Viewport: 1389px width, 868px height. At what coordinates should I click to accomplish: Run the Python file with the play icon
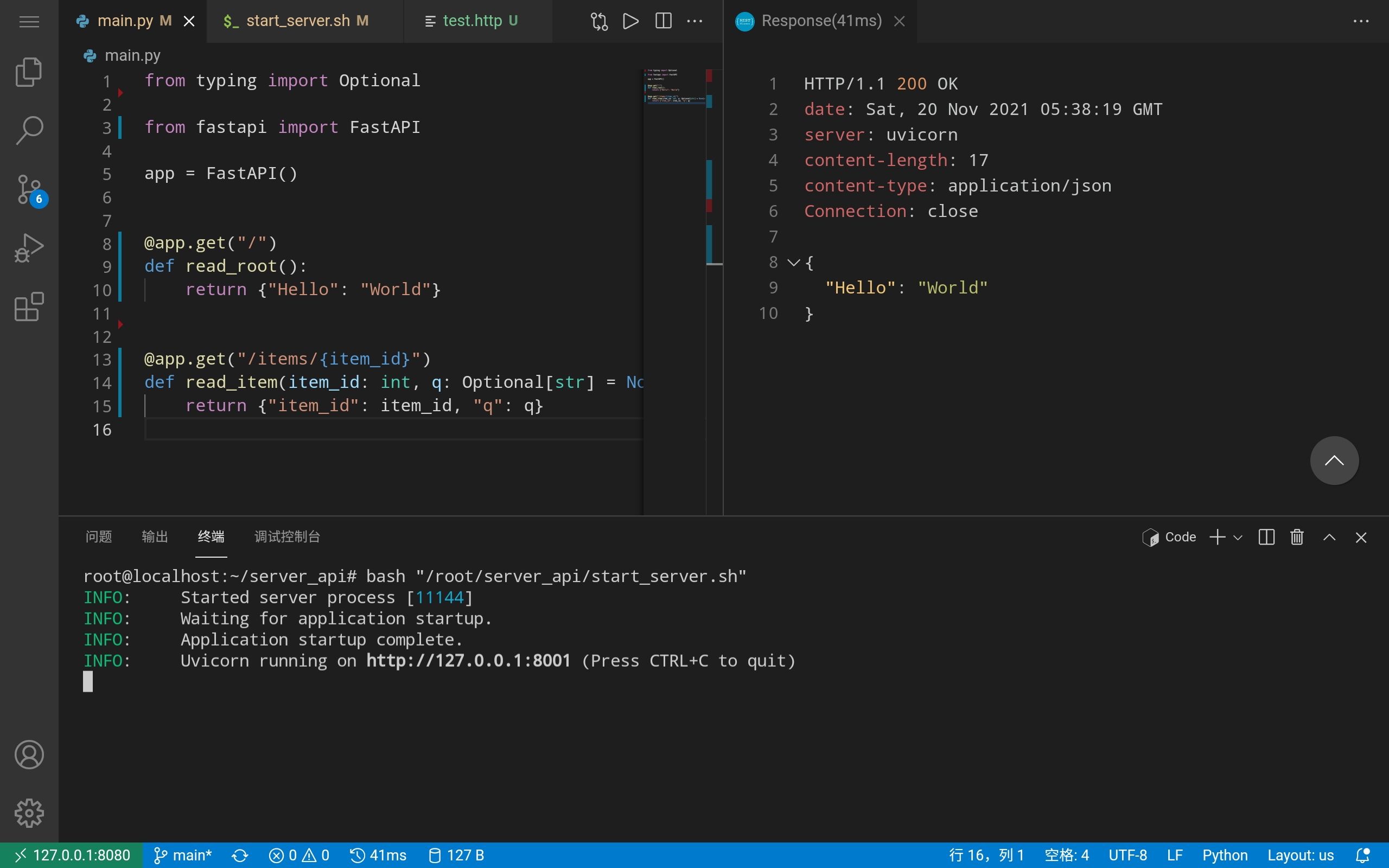(x=630, y=21)
